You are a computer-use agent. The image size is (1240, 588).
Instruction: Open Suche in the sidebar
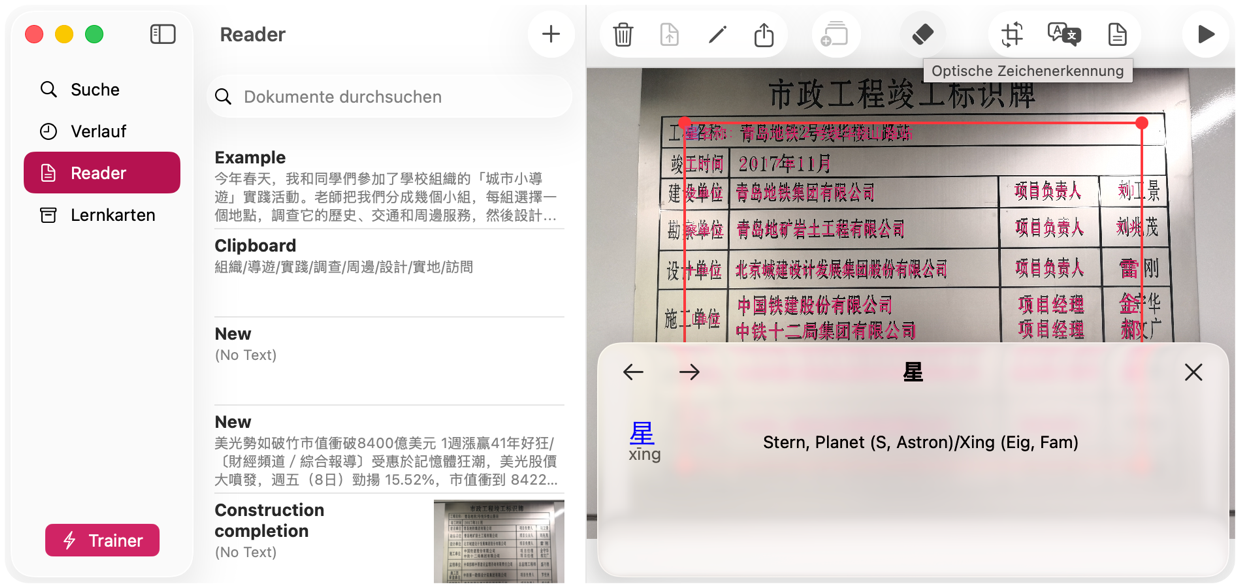pos(102,90)
